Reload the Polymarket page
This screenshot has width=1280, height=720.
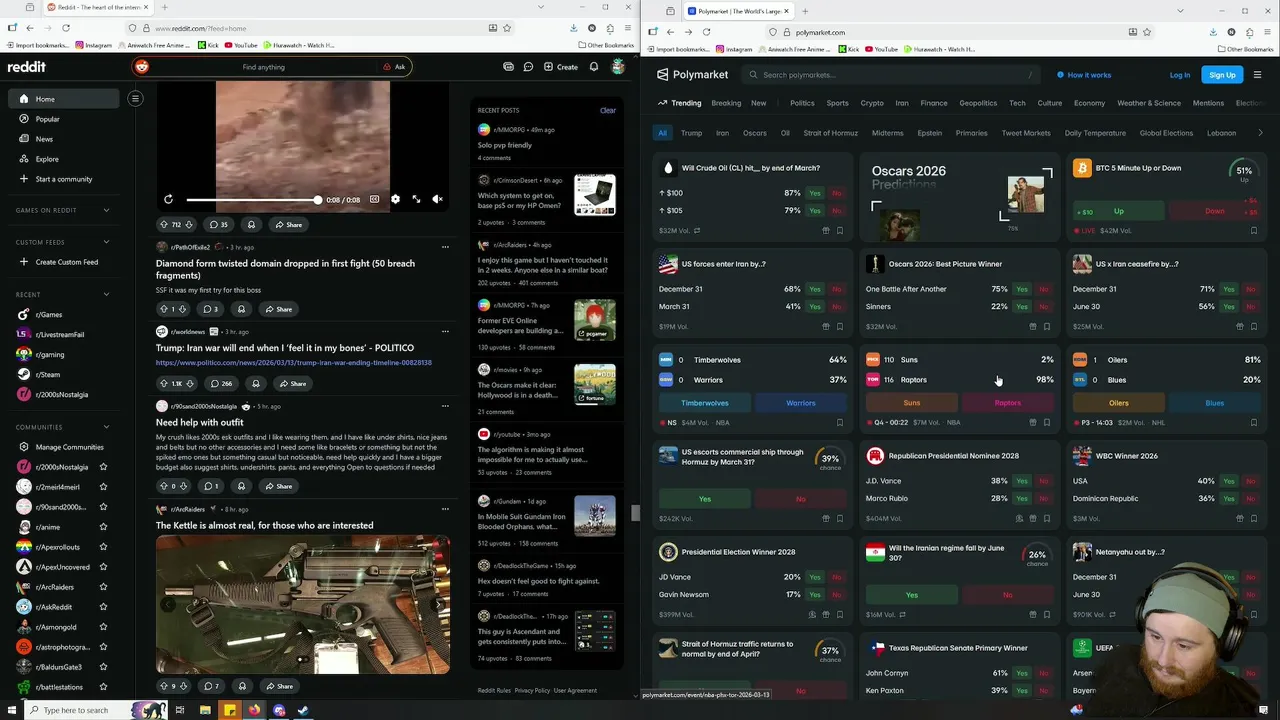(706, 32)
